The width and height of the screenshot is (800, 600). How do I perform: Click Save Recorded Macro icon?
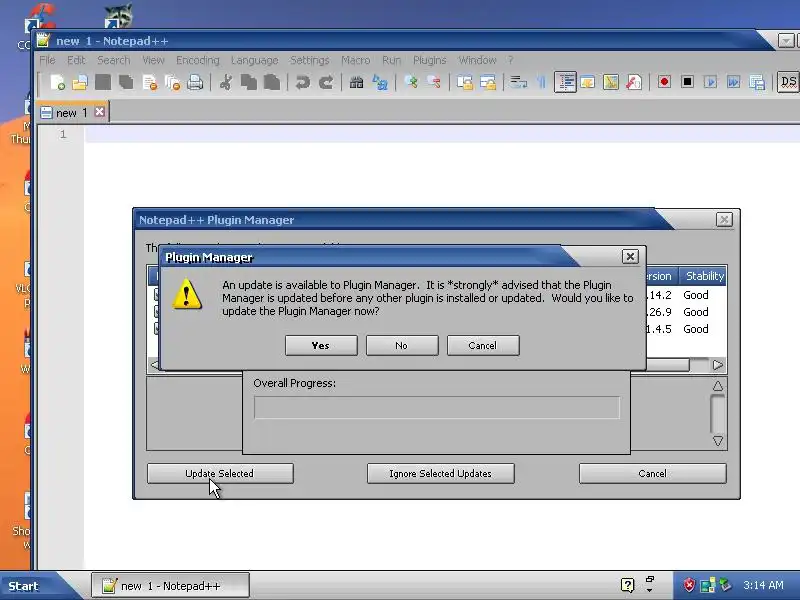(x=757, y=82)
